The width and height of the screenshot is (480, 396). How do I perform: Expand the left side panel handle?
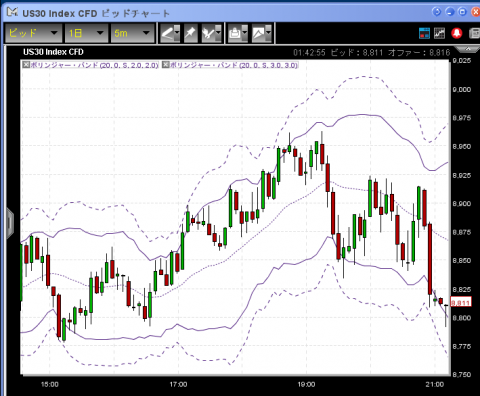pyautogui.click(x=10, y=222)
